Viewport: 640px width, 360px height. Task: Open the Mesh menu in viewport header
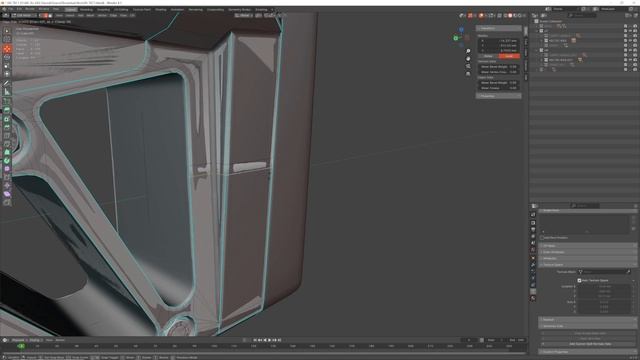[x=90, y=16]
